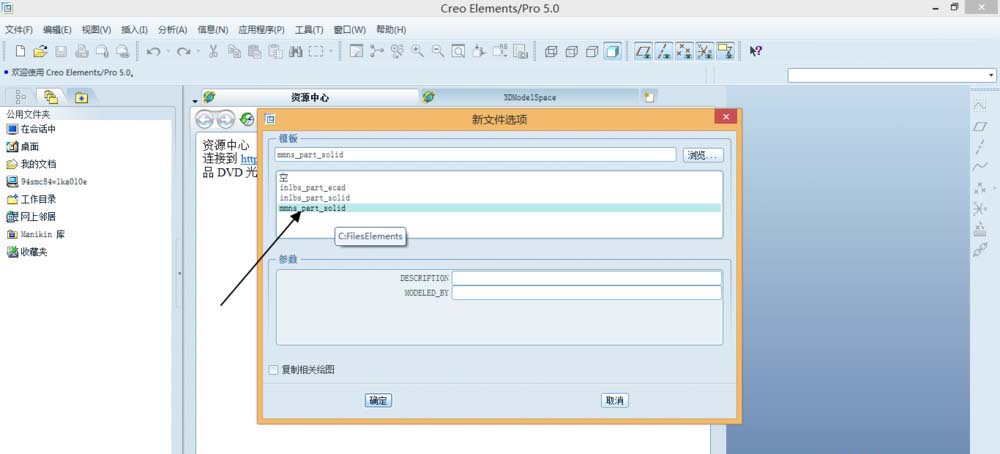This screenshot has width=1000, height=454.
Task: Toggle datum points display
Action: coord(684,52)
